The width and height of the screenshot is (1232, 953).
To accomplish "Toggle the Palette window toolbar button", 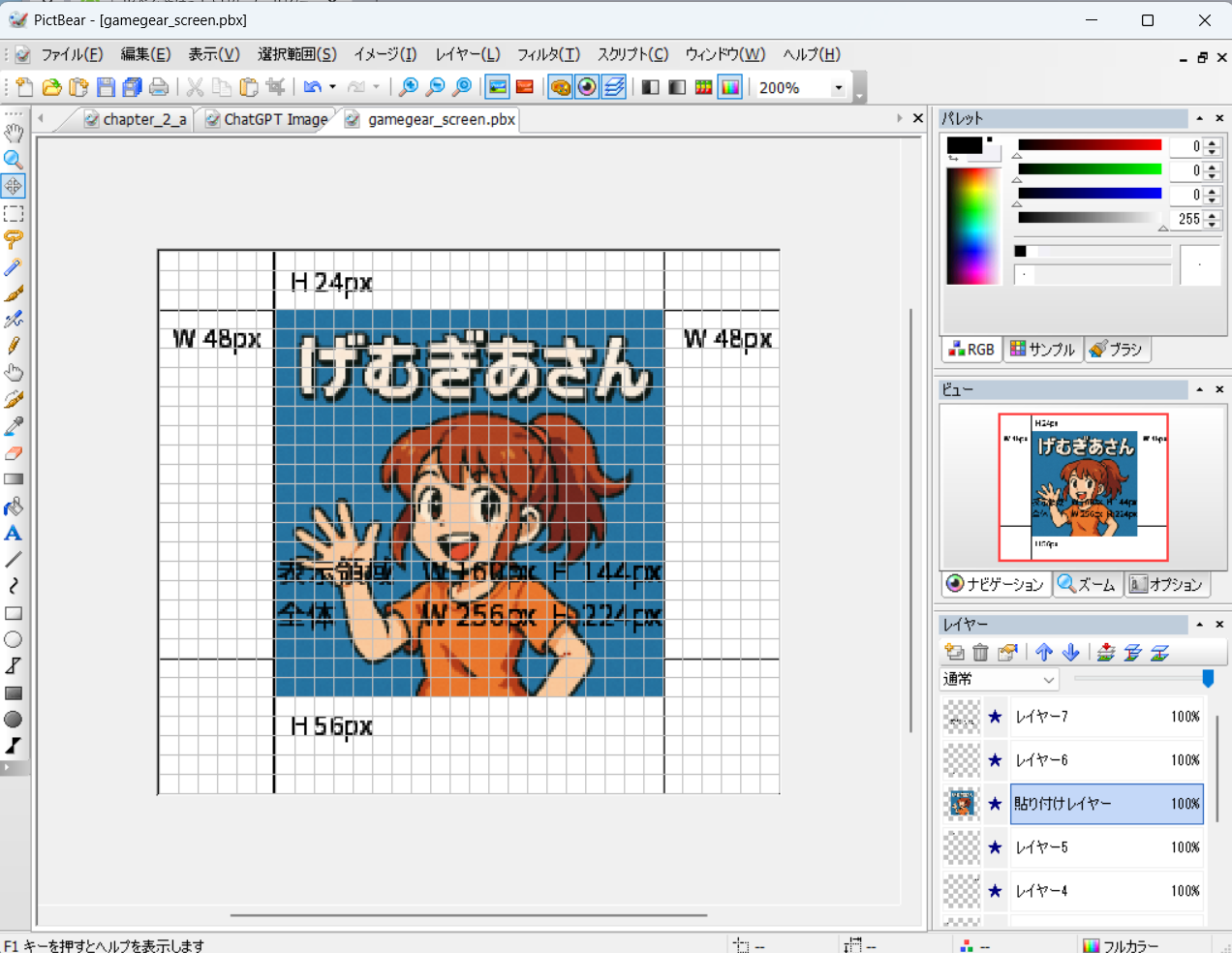I will point(560,87).
